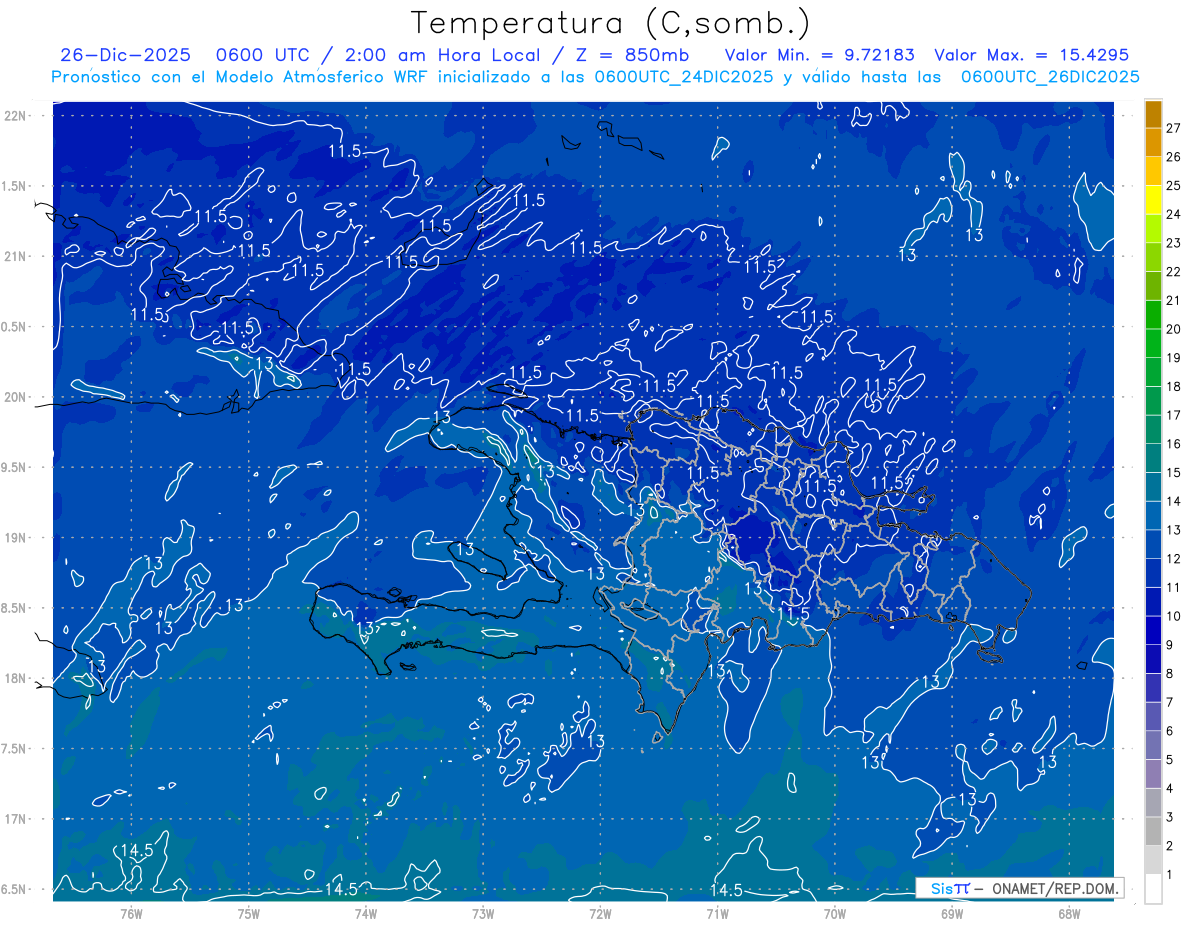1200x927 pixels.
Task: Click the '69W' longitude axis label
Action: (x=952, y=913)
